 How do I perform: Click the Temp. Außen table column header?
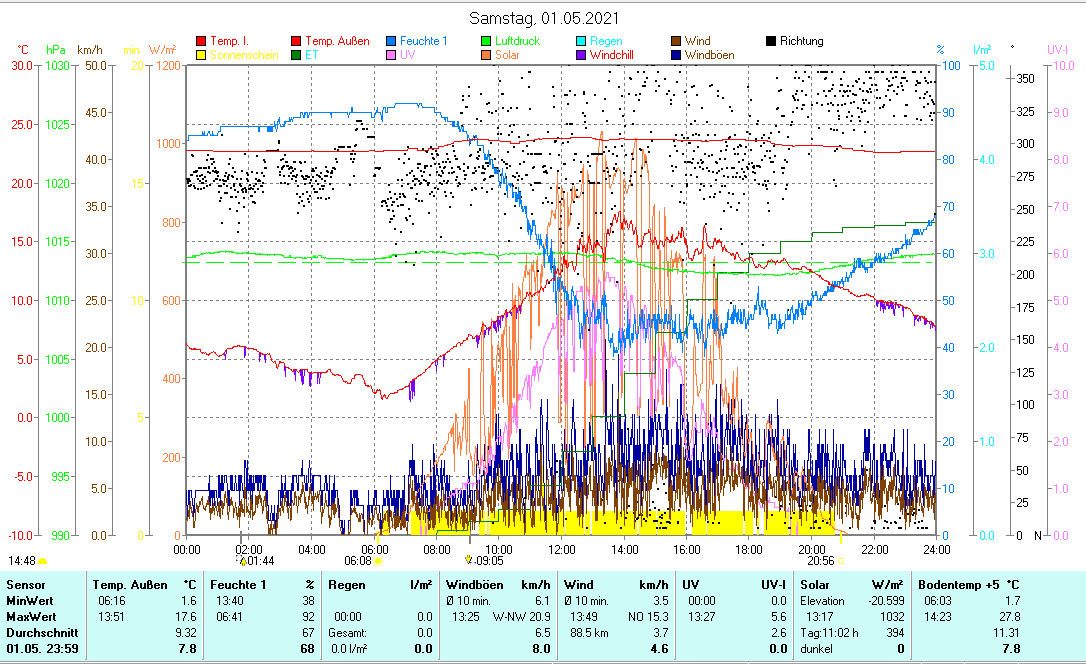(130, 585)
